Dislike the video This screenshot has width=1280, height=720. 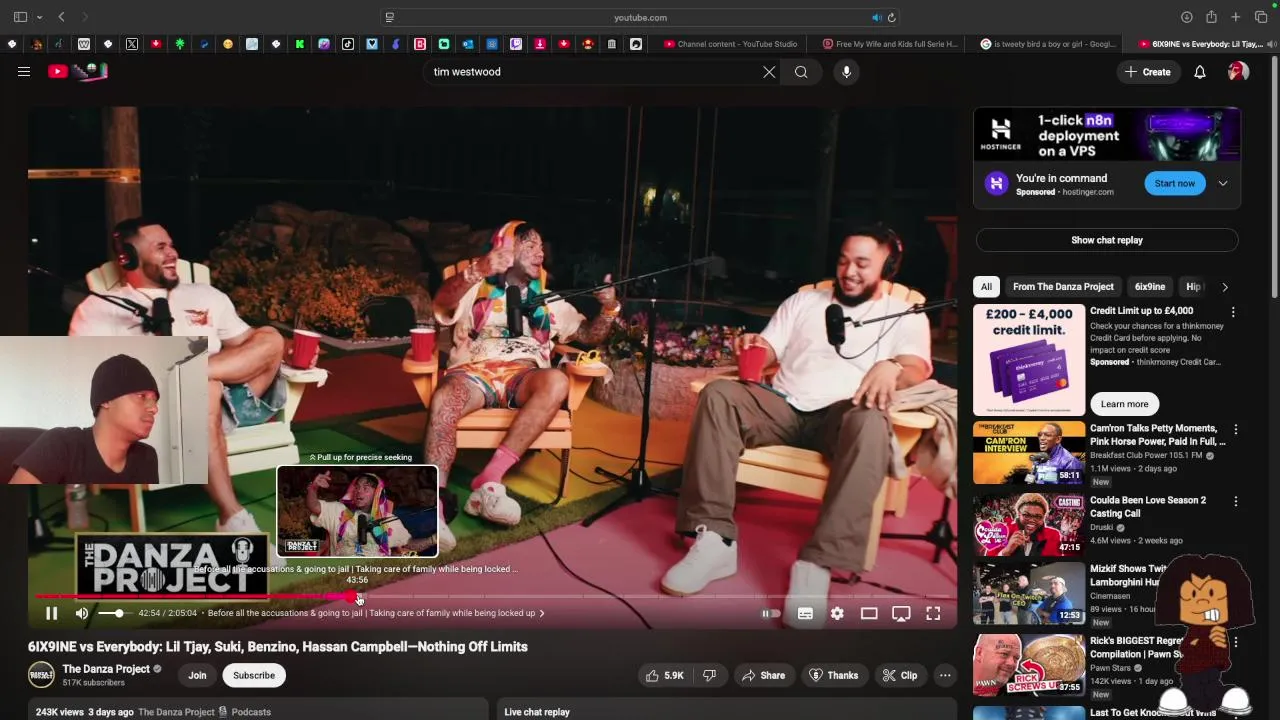click(x=709, y=675)
